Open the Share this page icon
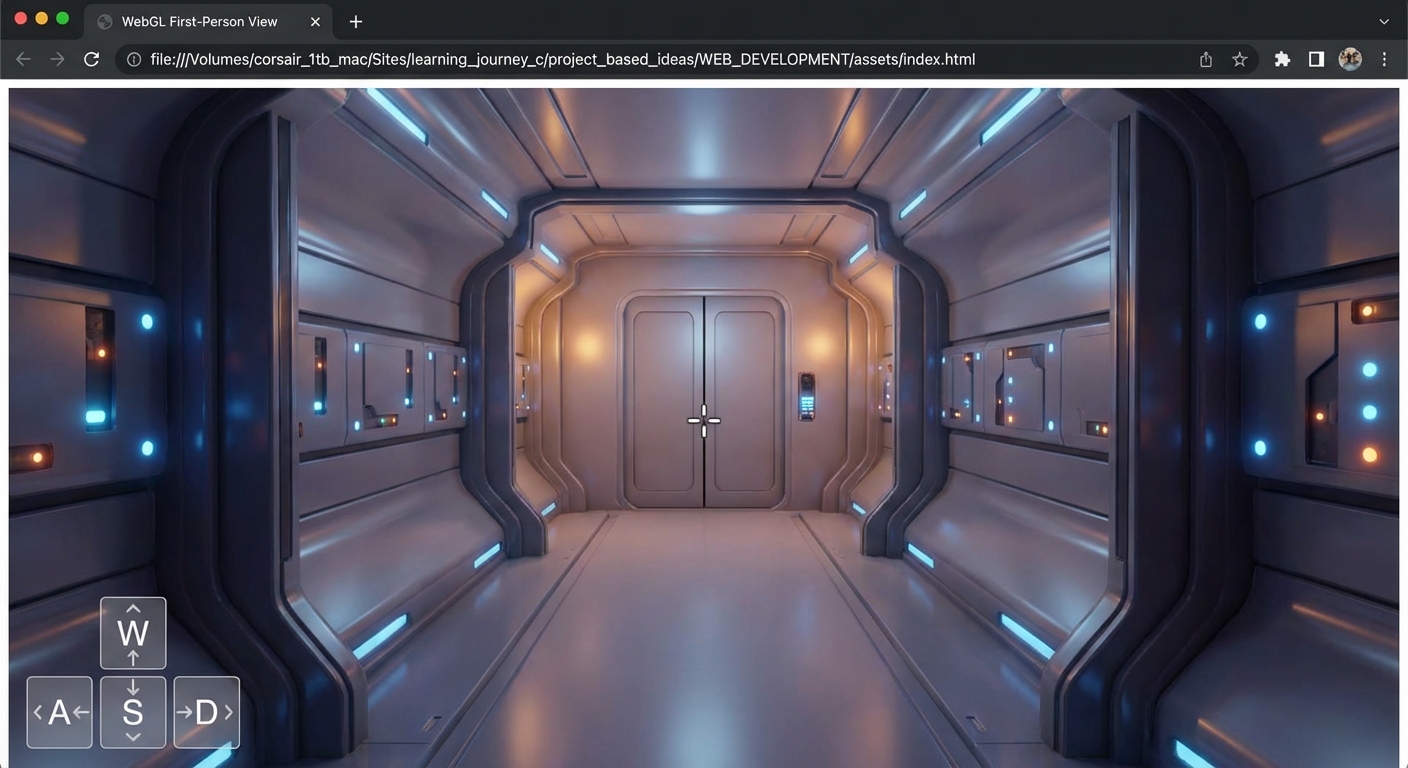 point(1206,59)
